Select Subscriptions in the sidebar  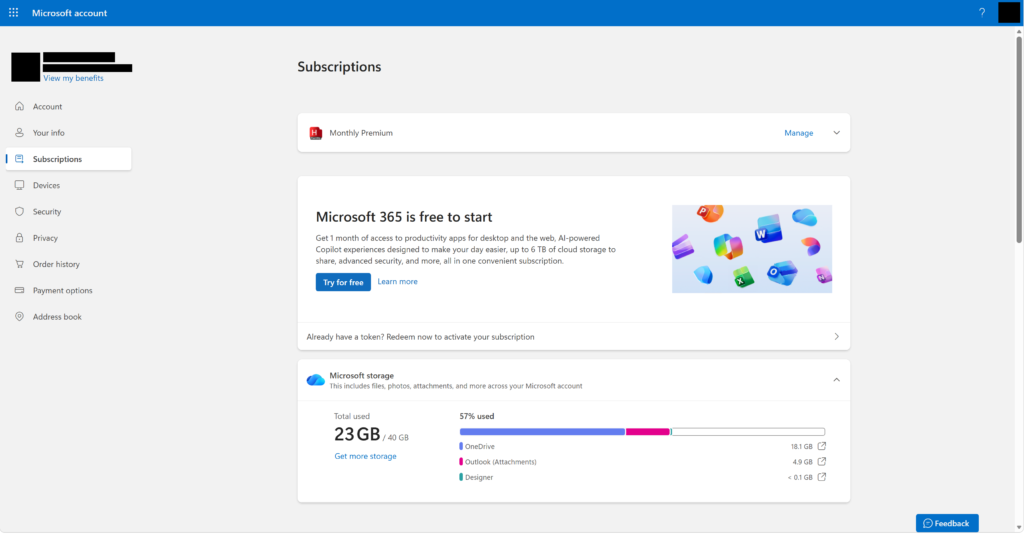click(x=69, y=159)
